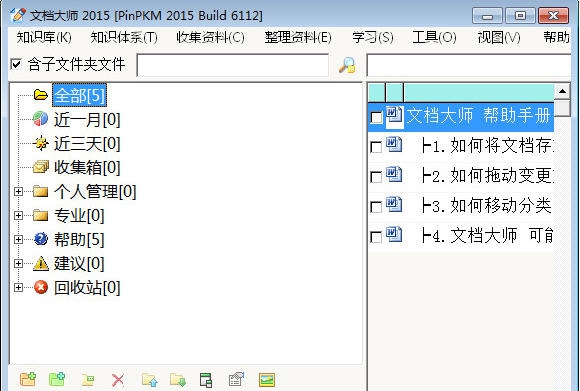Select the 2.如何拖动变更 document row
580x391 pixels.
click(x=461, y=176)
